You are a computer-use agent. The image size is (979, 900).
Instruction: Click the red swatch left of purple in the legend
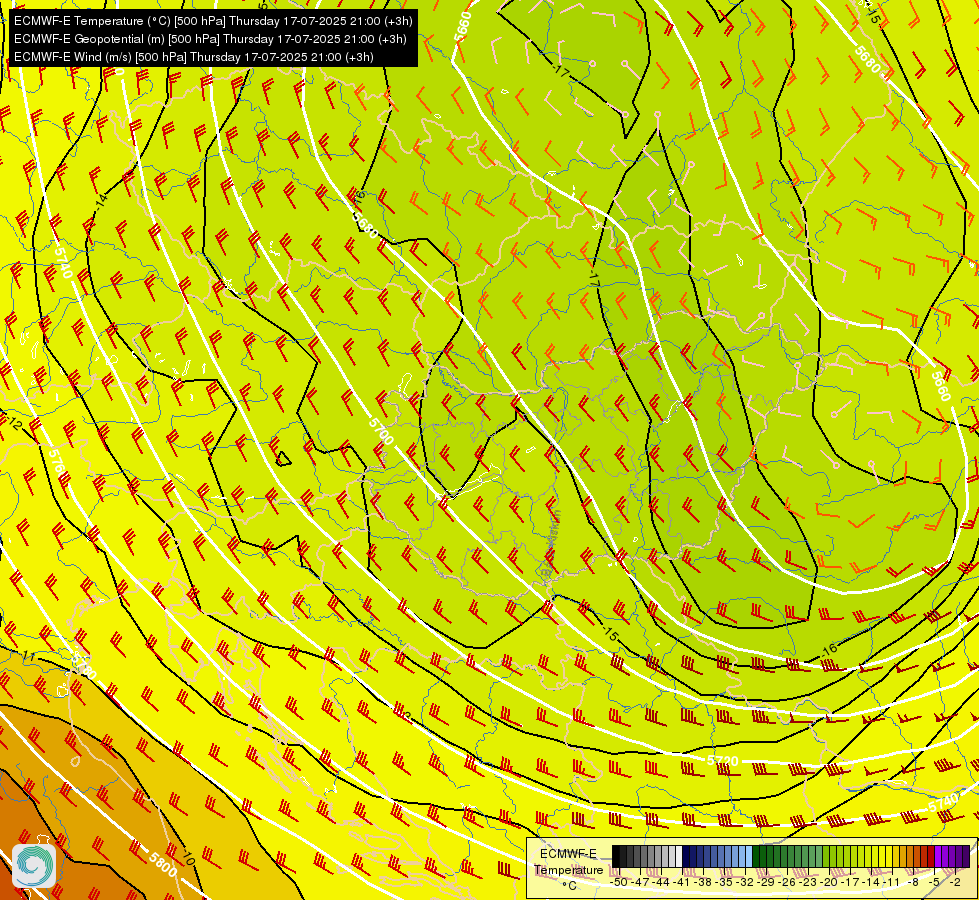pos(932,856)
